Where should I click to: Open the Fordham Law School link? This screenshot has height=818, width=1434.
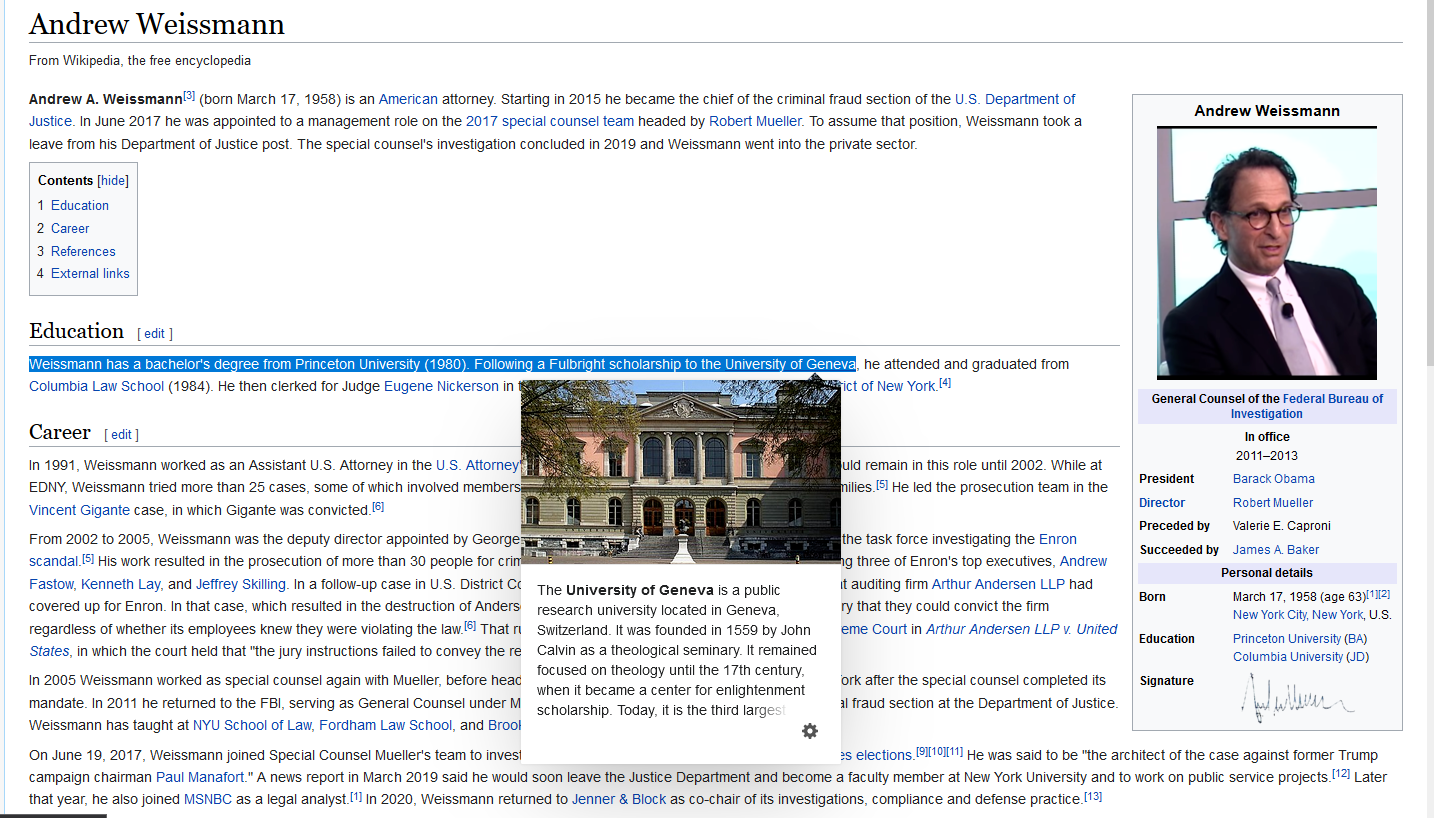click(x=386, y=725)
